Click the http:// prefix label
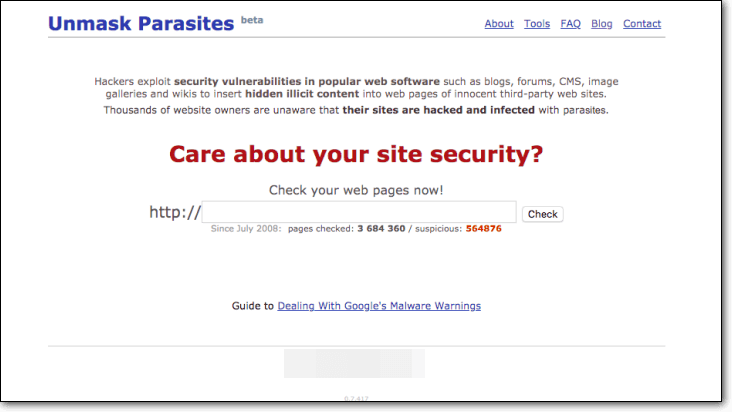 point(175,212)
